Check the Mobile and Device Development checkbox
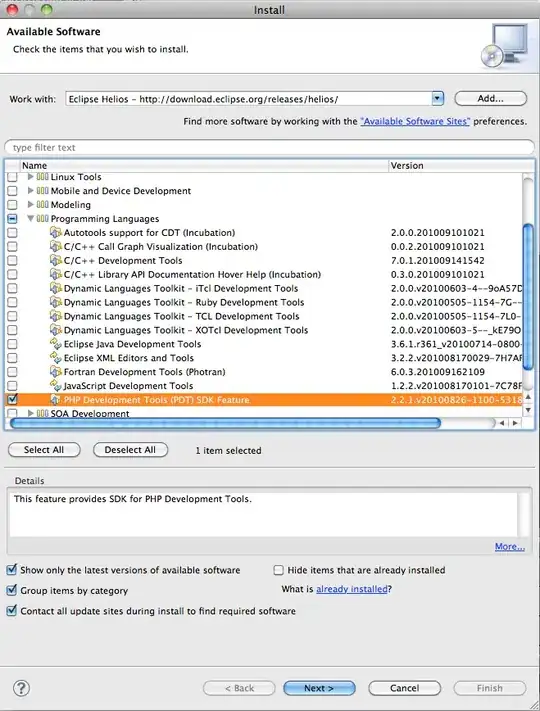The height and width of the screenshot is (711, 540). point(12,191)
